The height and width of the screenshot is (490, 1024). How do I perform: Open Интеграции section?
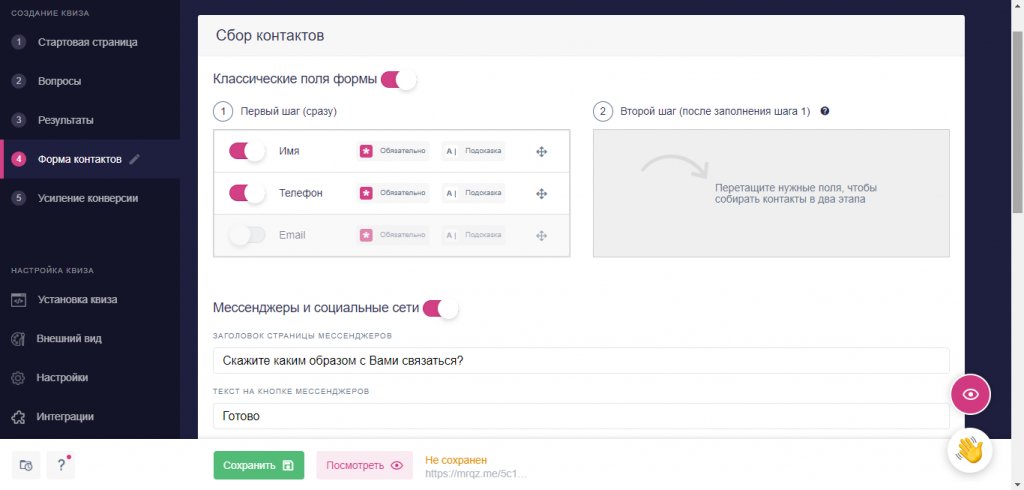[65, 417]
